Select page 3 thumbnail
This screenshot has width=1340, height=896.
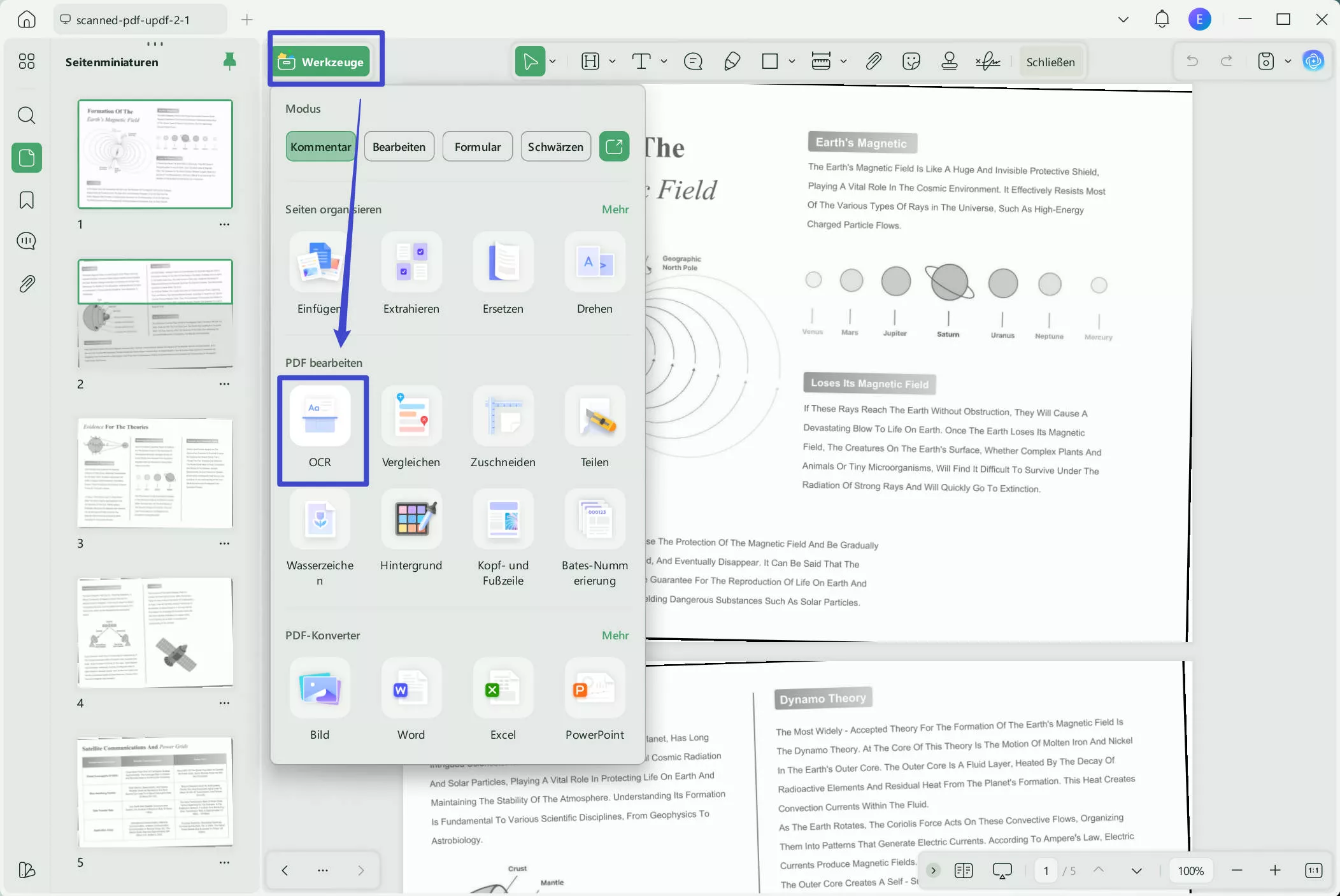155,473
